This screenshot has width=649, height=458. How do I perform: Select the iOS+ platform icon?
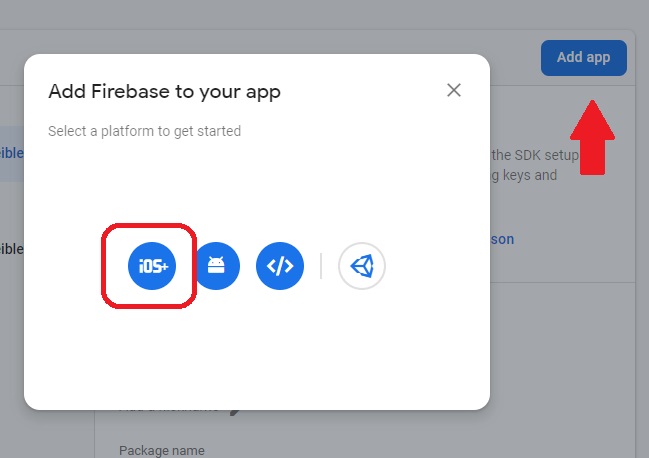click(x=152, y=266)
